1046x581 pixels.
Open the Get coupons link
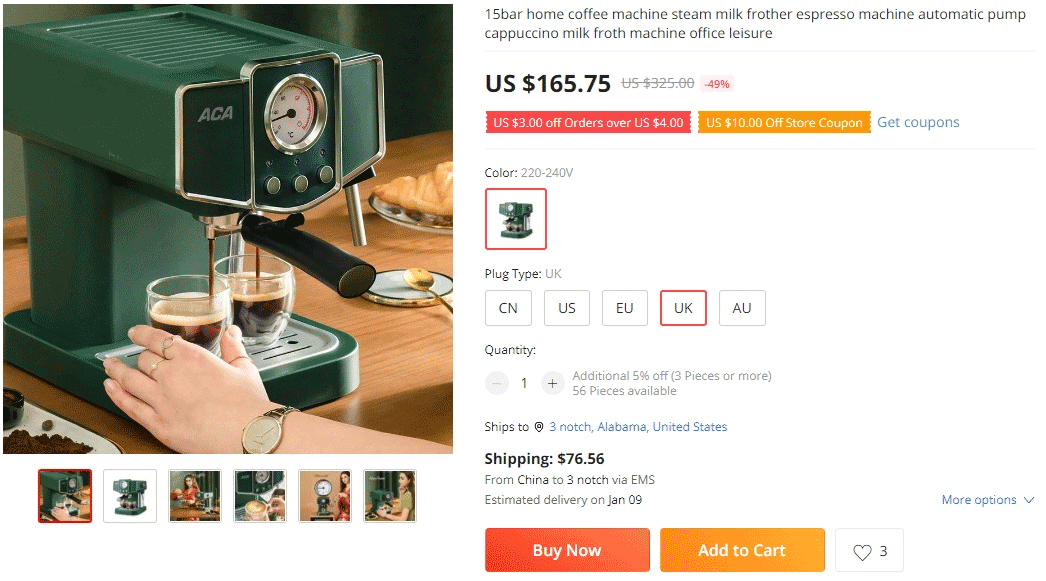[x=918, y=122]
